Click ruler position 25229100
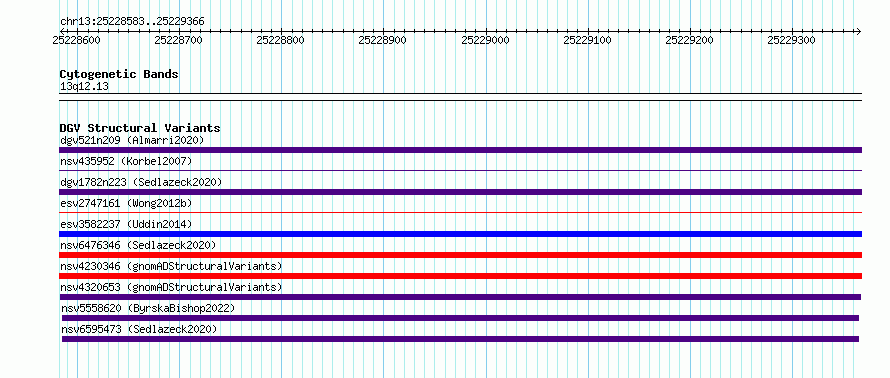Viewport: 890px width, 378px height. pyautogui.click(x=587, y=40)
